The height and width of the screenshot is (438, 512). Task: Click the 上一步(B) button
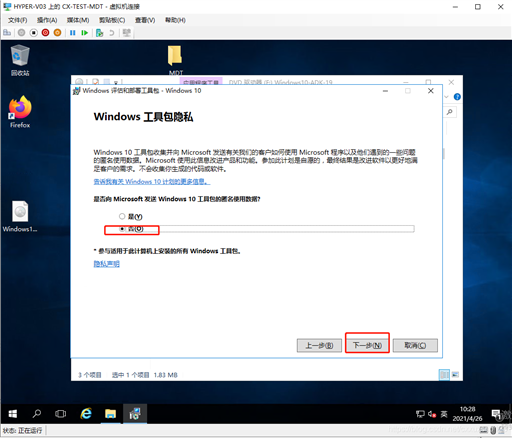pyautogui.click(x=319, y=345)
